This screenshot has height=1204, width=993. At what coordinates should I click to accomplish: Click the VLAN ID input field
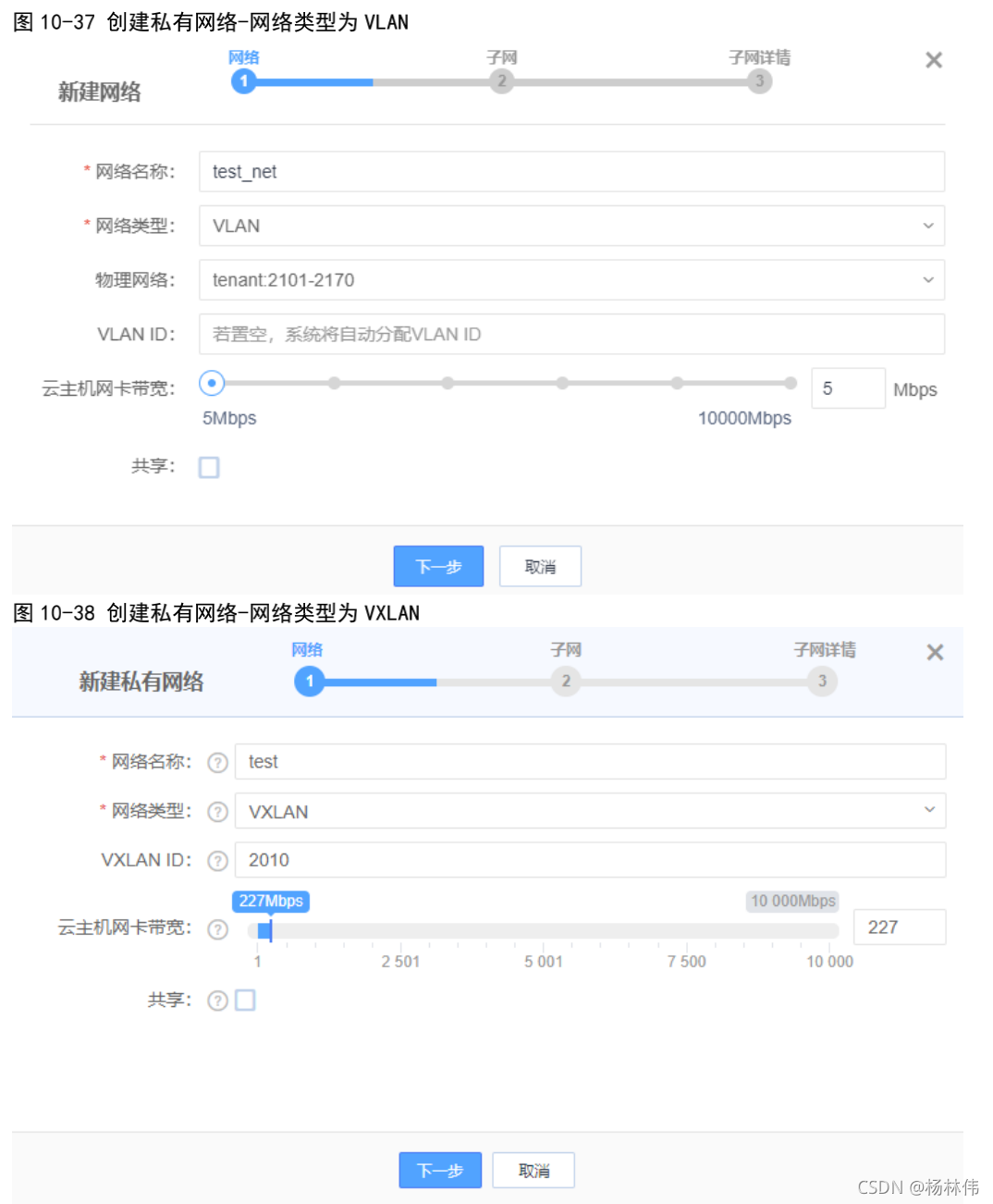click(x=570, y=334)
